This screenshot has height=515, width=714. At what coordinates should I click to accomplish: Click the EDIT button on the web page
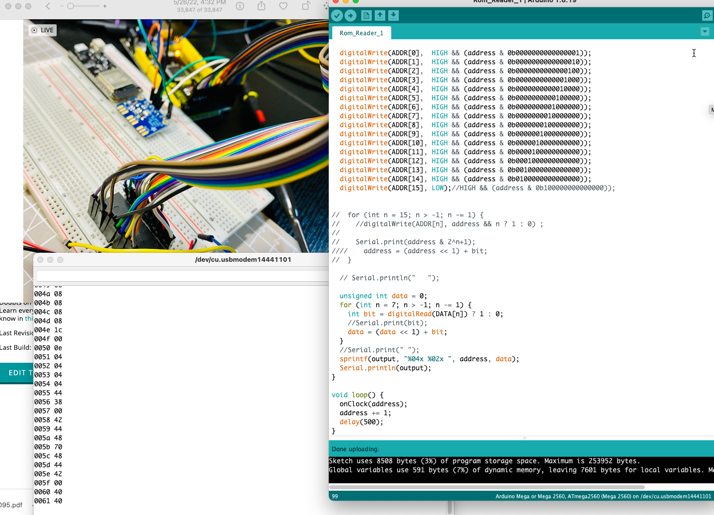point(17,373)
